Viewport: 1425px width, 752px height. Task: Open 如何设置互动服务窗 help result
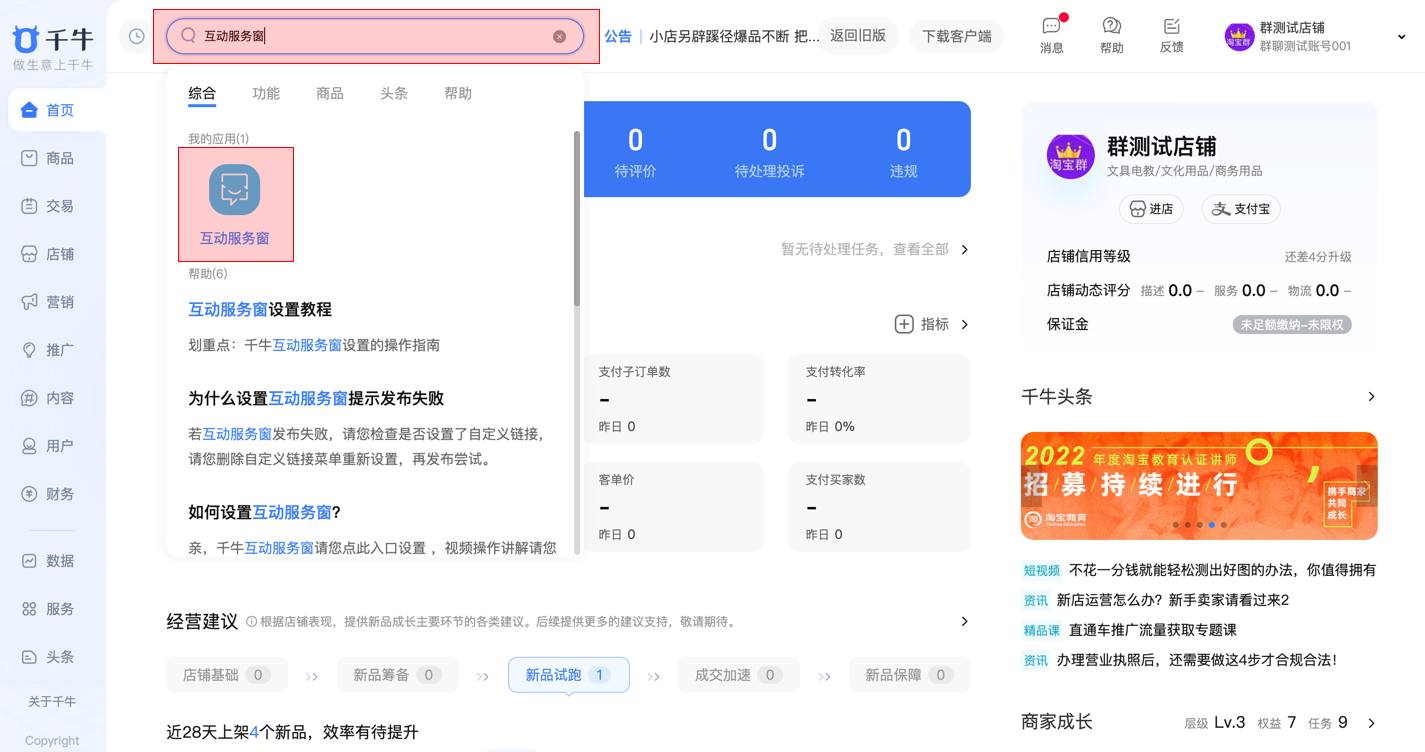click(x=265, y=512)
